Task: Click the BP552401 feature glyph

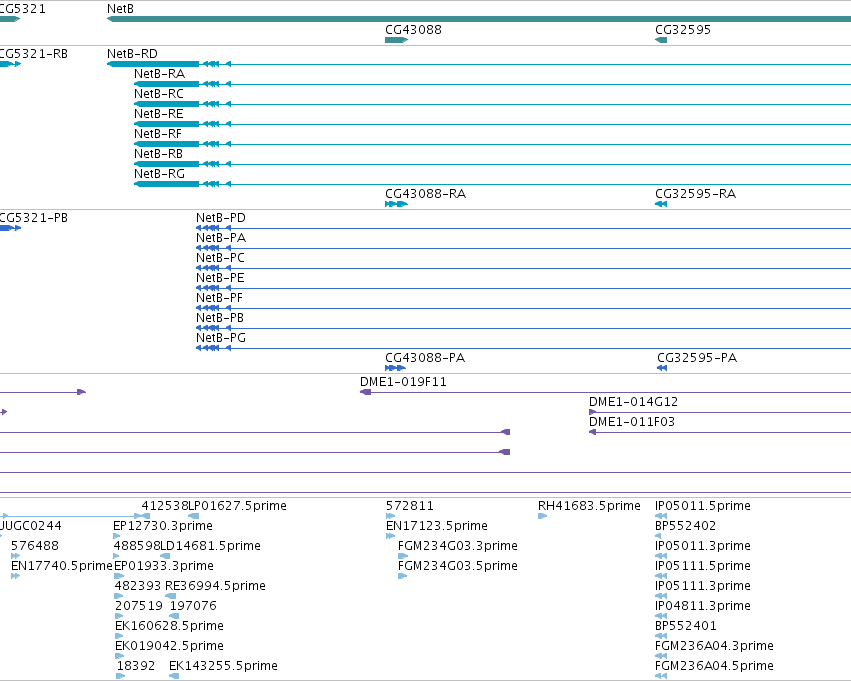Action: pyautogui.click(x=661, y=637)
